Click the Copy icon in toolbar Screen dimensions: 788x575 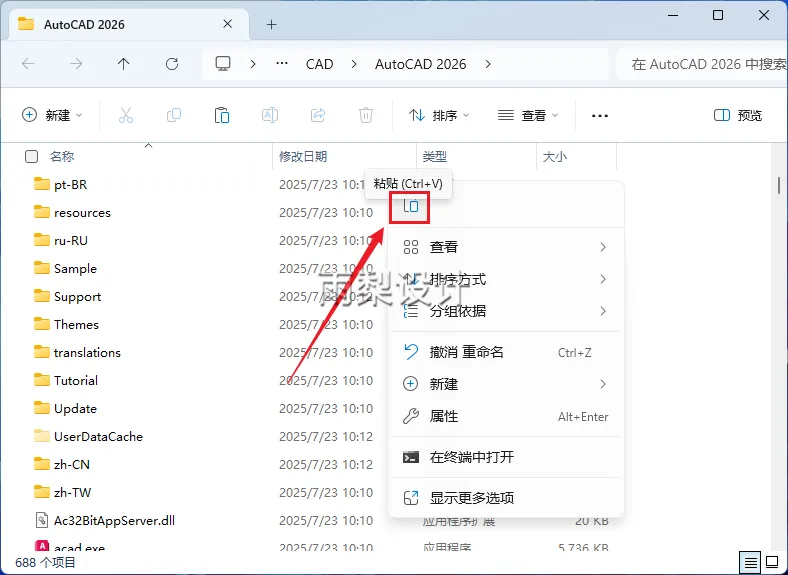coord(174,116)
